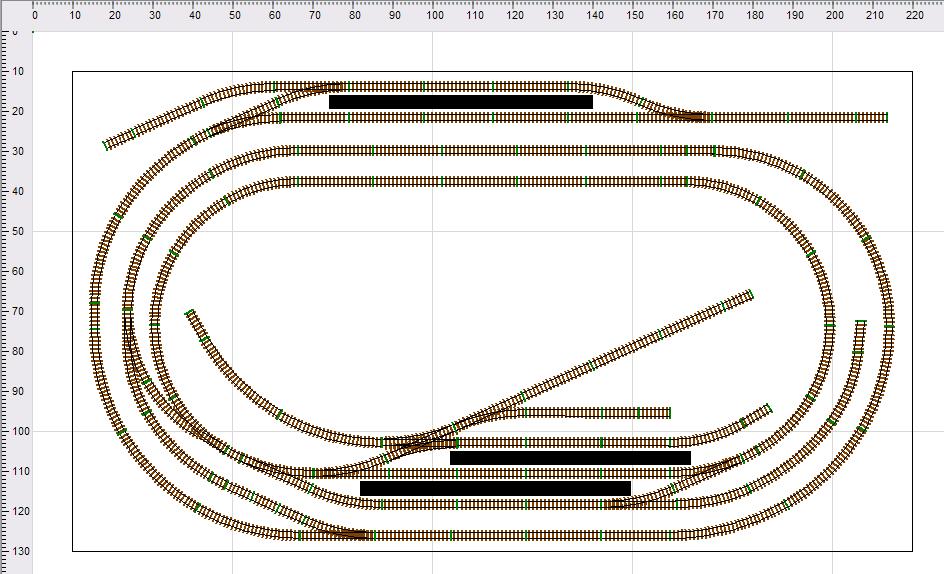Image resolution: width=944 pixels, height=574 pixels.
Task: Click the 170 mark on the horizontal ruler
Action: pyautogui.click(x=715, y=15)
